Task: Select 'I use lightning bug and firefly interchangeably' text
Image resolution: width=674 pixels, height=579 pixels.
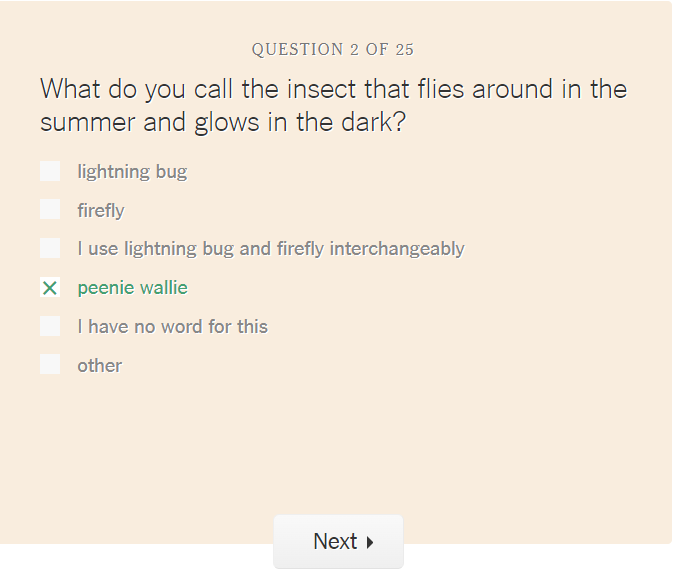Action: tap(271, 249)
